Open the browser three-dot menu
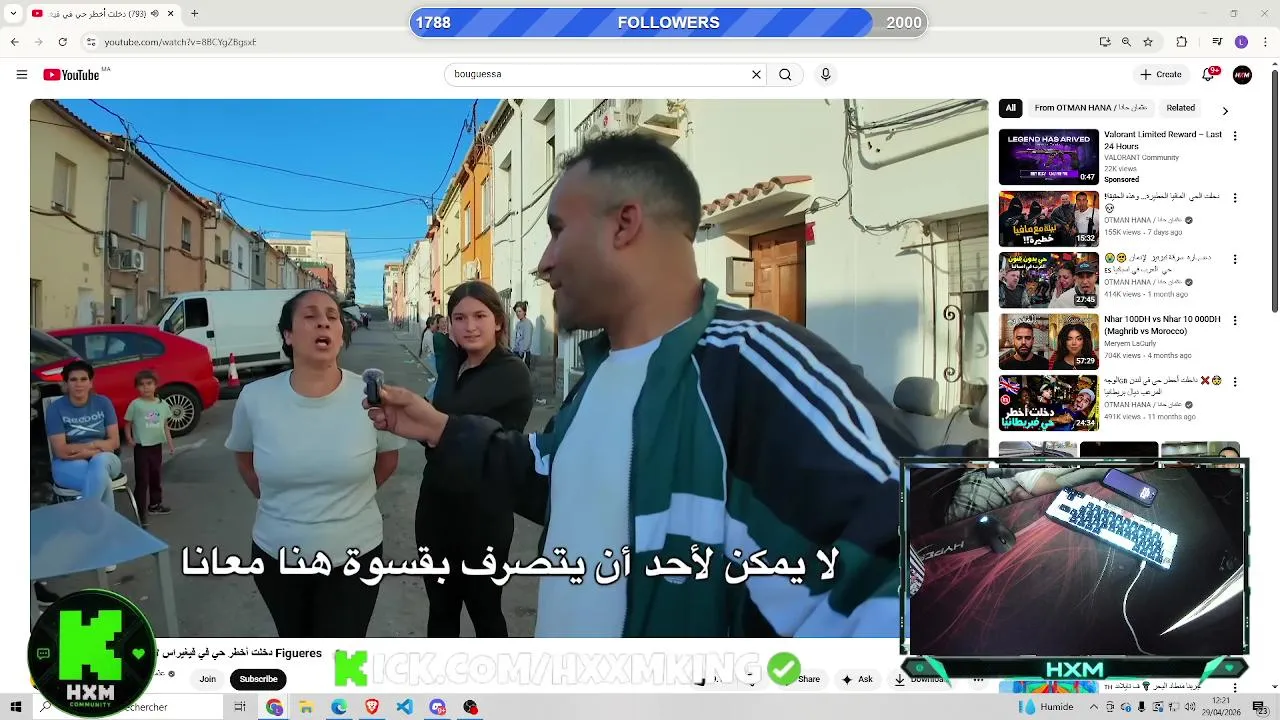This screenshot has width=1280, height=720. coord(1264,42)
